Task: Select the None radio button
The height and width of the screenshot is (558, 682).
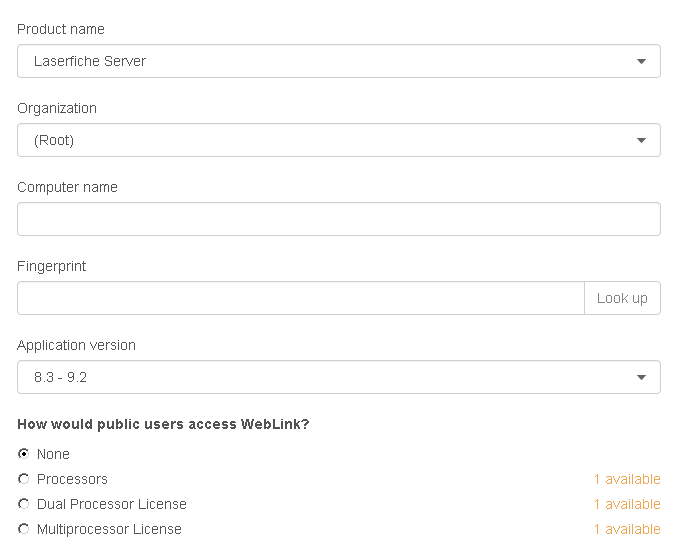Action: (23, 454)
